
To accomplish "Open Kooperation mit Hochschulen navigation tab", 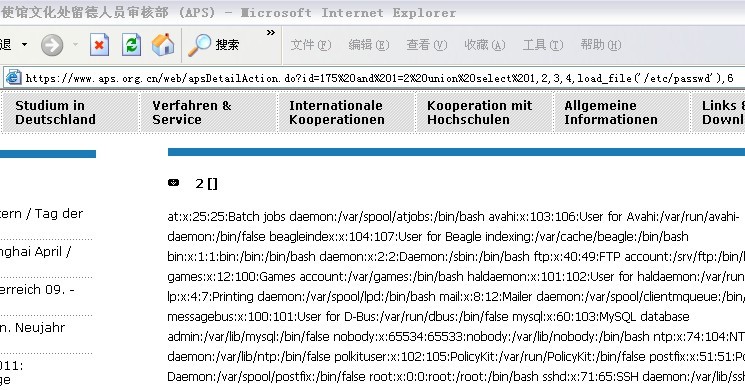I will pos(483,112).
